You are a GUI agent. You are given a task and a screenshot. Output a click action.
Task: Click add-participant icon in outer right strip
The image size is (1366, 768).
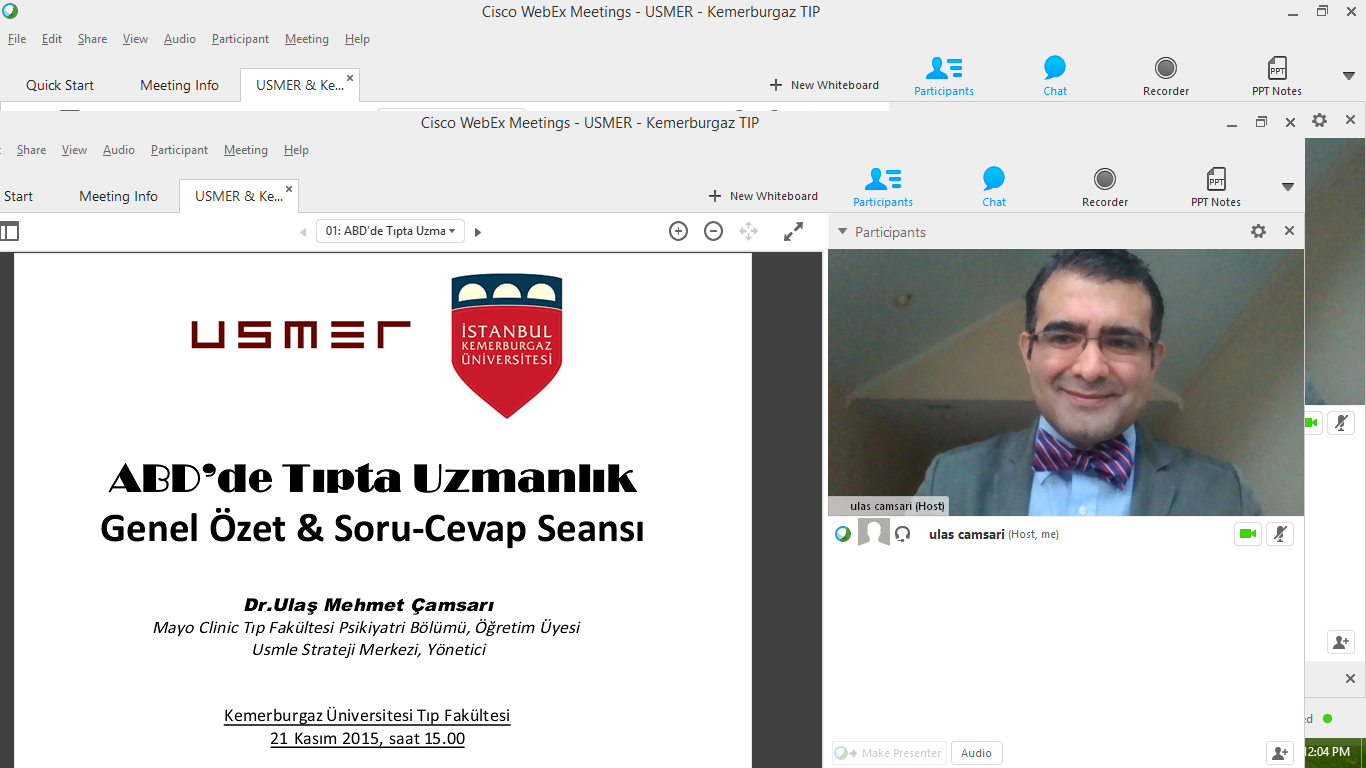1341,642
